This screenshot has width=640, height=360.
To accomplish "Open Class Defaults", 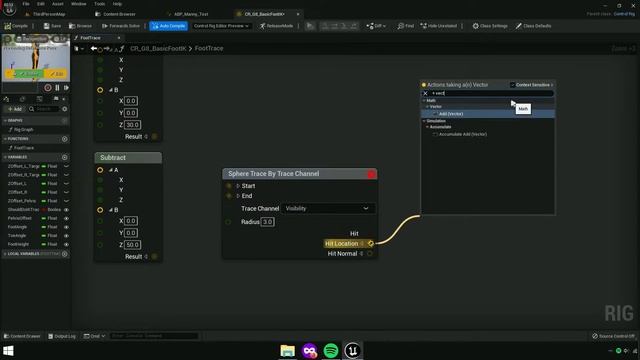I will (x=533, y=26).
